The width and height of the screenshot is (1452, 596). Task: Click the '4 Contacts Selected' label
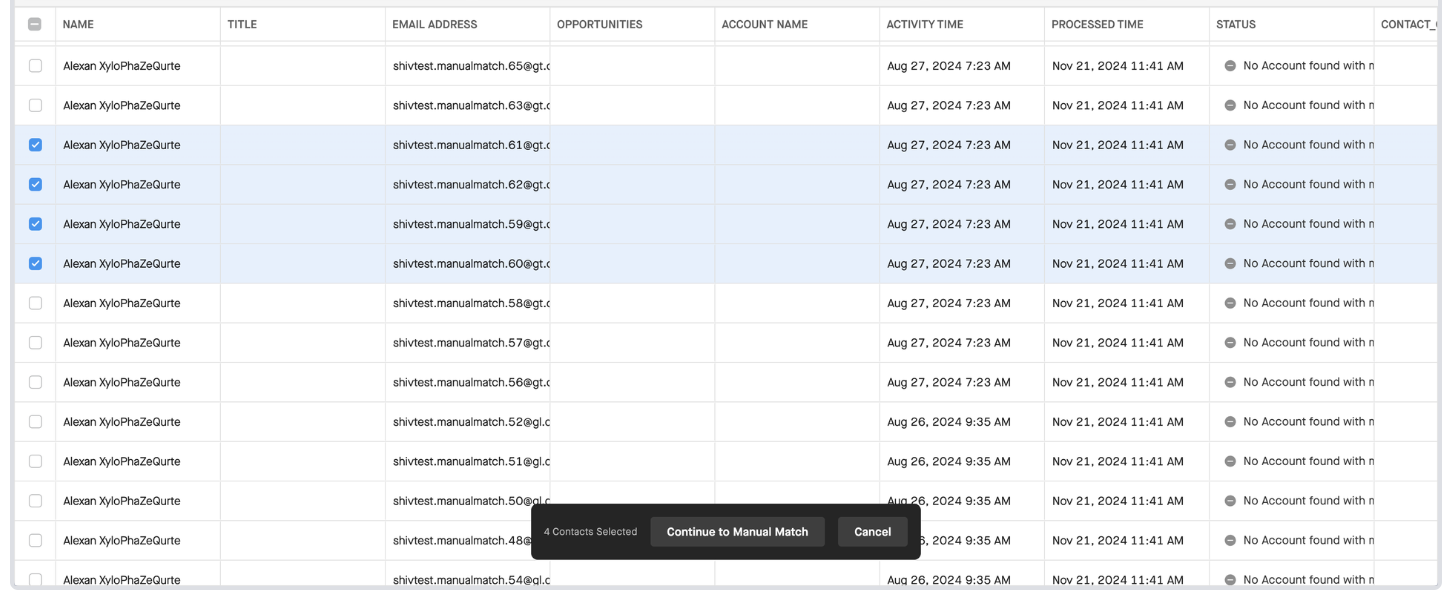[590, 532]
